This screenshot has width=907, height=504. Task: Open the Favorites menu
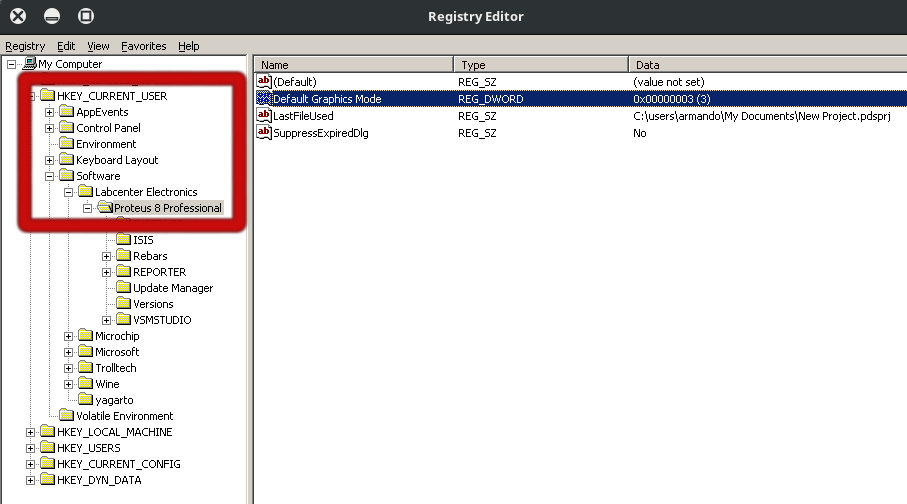pyautogui.click(x=143, y=46)
